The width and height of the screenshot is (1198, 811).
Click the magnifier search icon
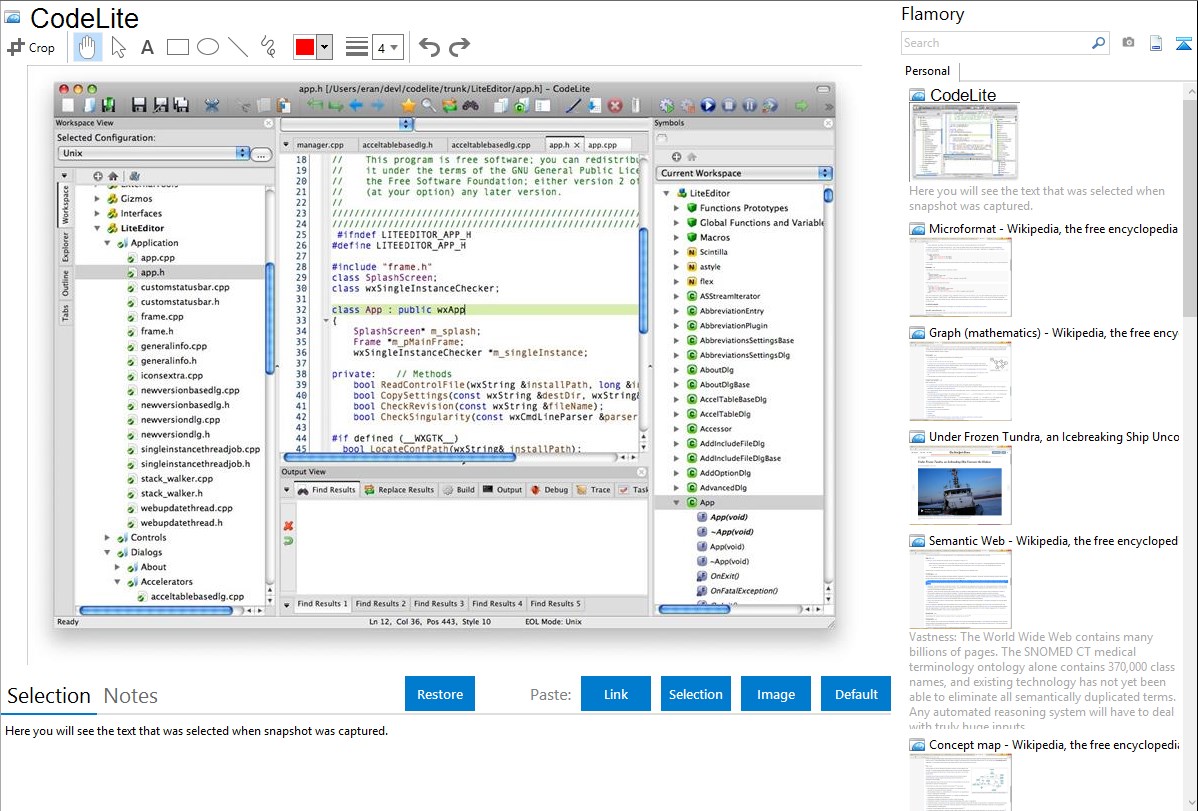(x=1099, y=43)
